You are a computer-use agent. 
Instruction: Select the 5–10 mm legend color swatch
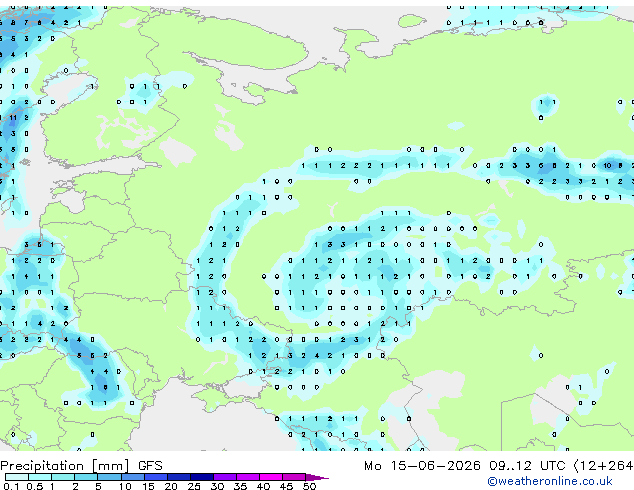pyautogui.click(x=110, y=477)
